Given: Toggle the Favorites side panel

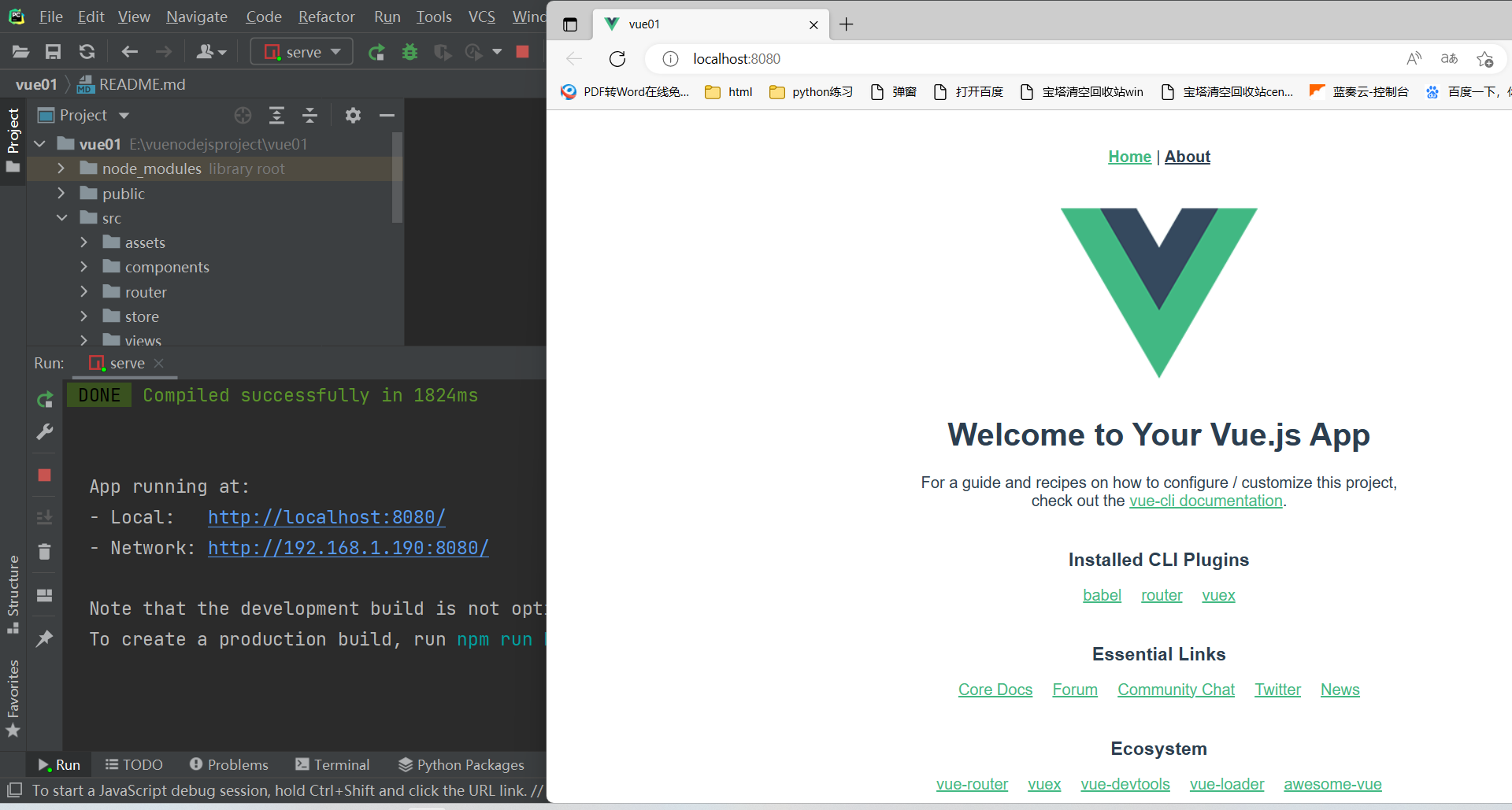Looking at the screenshot, I should [13, 698].
